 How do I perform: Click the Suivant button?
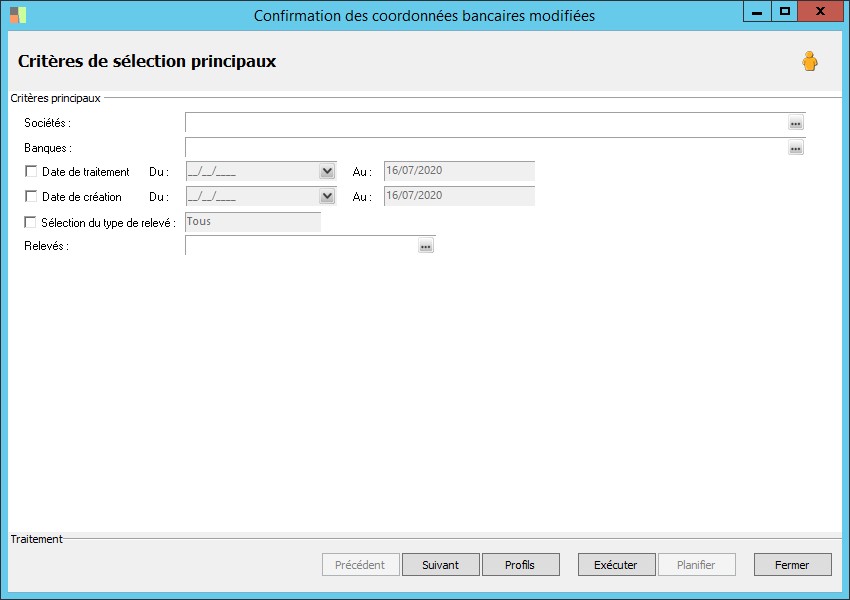441,565
